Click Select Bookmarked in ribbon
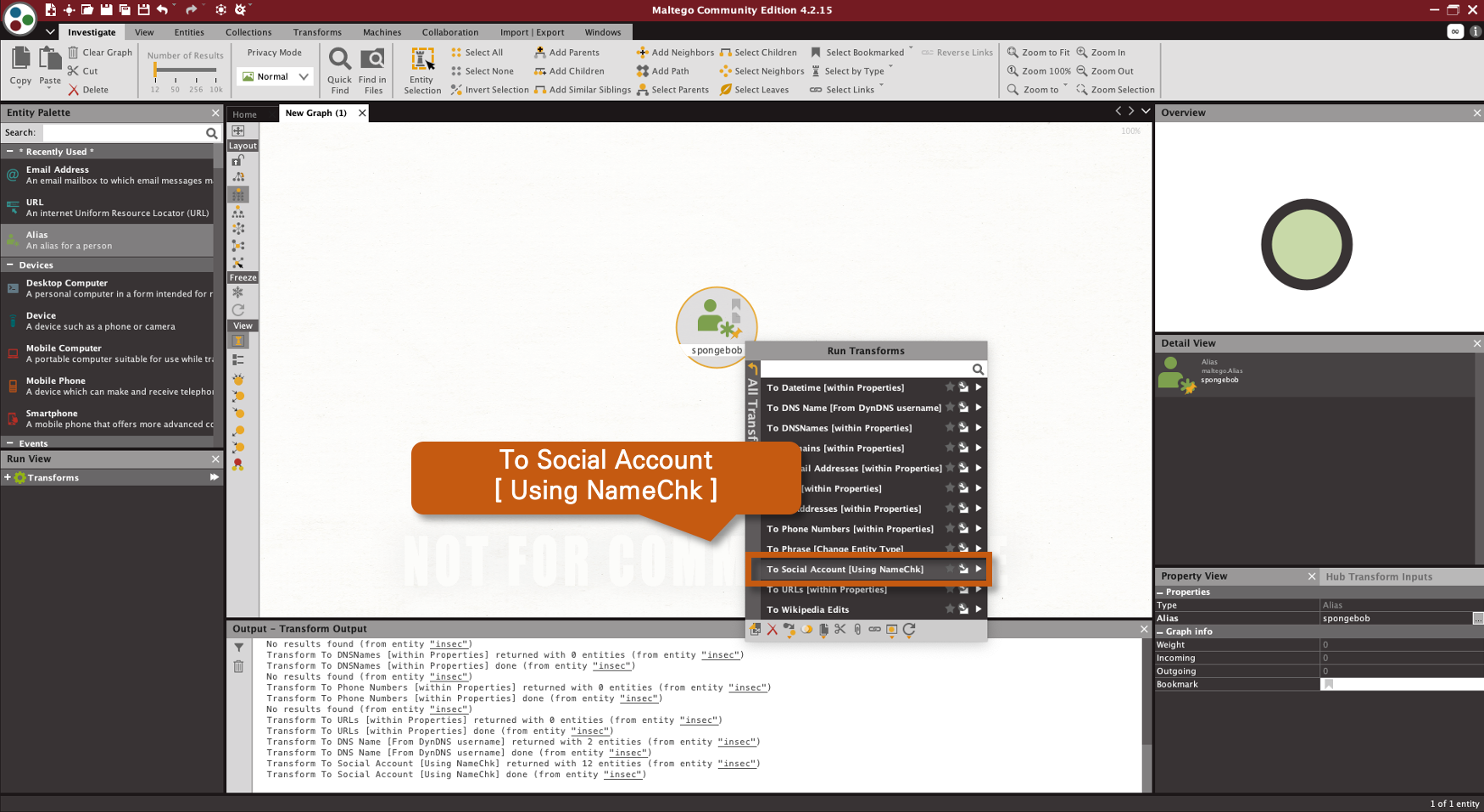Image resolution: width=1484 pixels, height=812 pixels. click(857, 53)
